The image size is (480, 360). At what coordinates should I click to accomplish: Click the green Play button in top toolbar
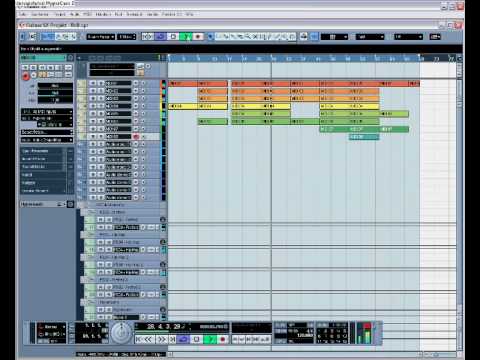(x=187, y=37)
